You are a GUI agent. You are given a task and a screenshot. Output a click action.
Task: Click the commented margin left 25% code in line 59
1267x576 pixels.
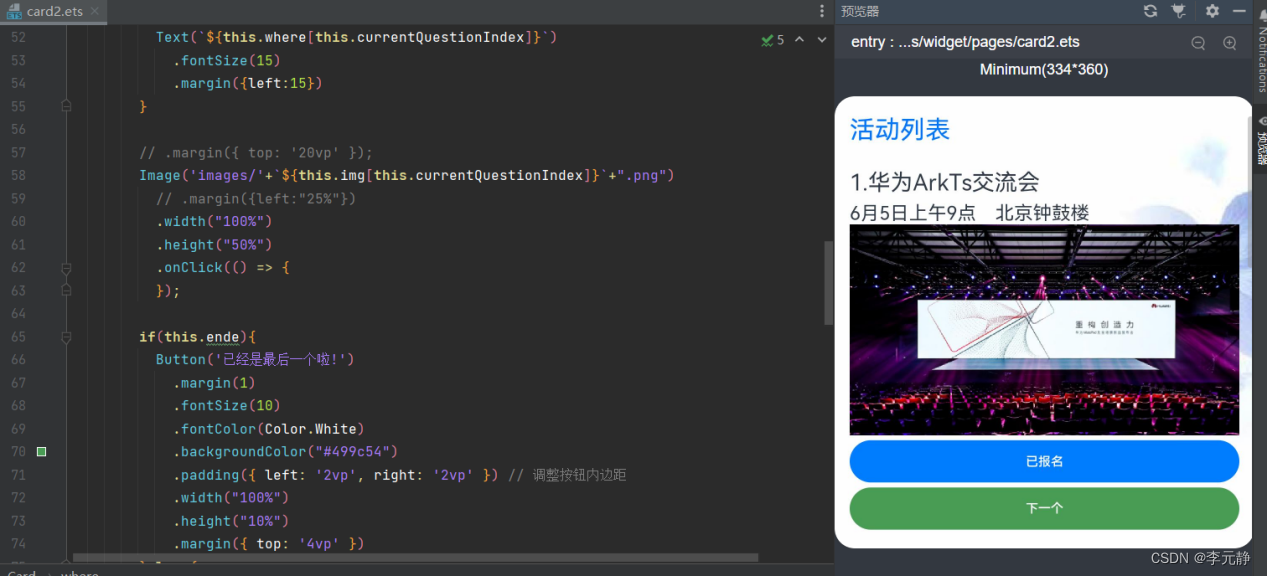(256, 199)
